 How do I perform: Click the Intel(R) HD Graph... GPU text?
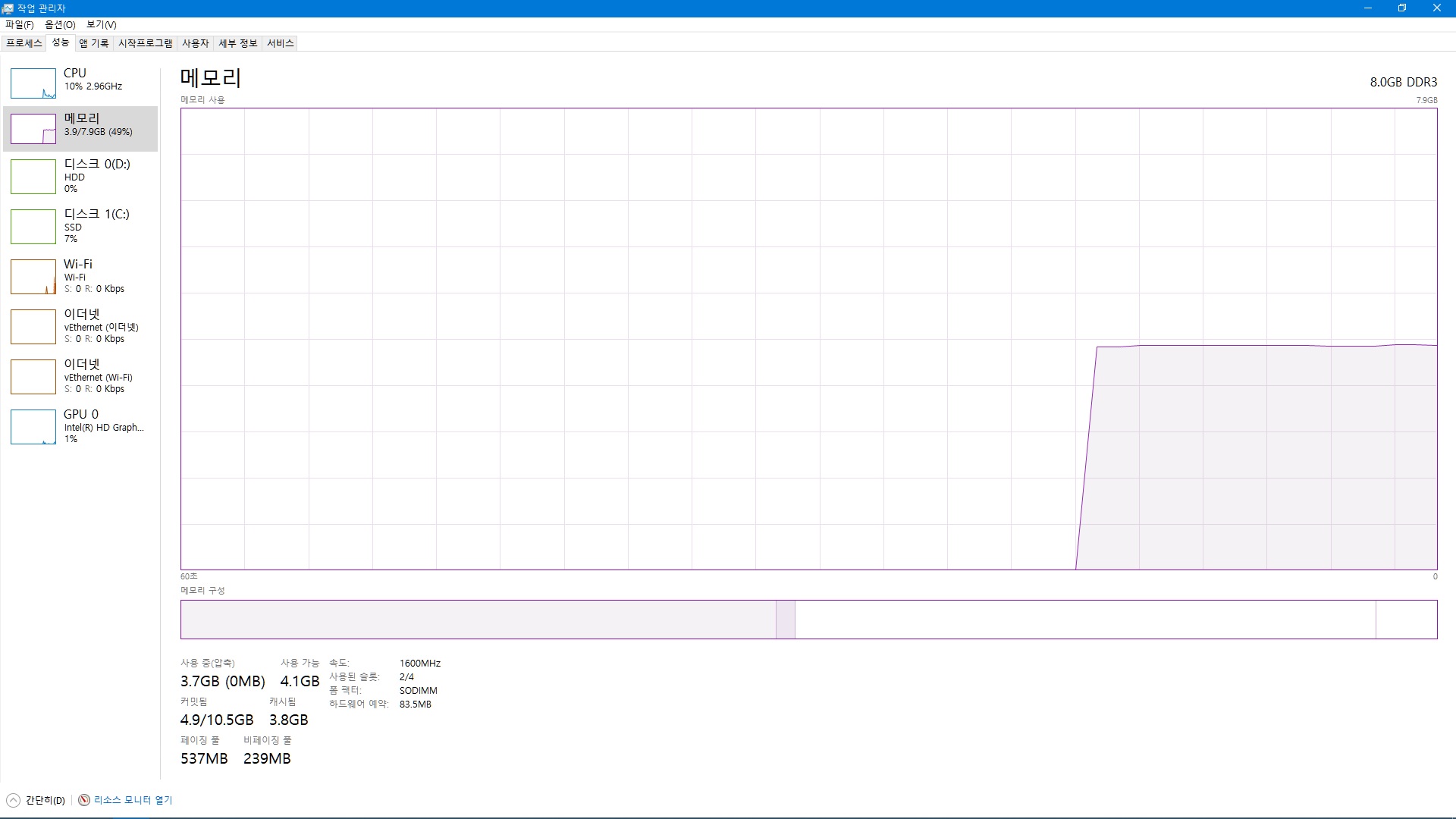tap(104, 428)
